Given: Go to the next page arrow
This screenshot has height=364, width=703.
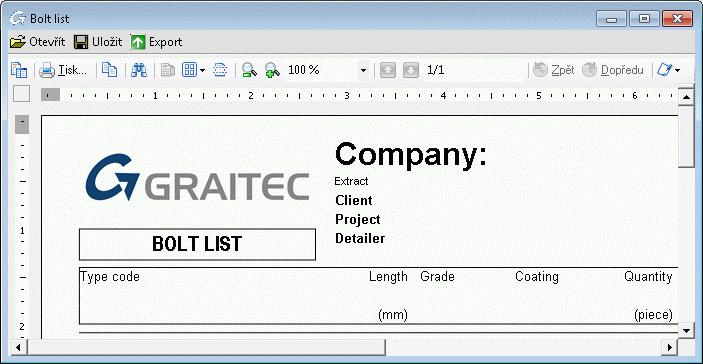Looking at the screenshot, I should click(411, 70).
